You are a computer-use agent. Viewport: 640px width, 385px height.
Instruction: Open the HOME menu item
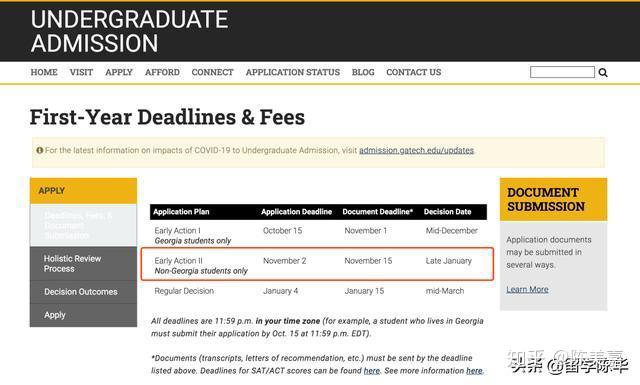point(44,72)
